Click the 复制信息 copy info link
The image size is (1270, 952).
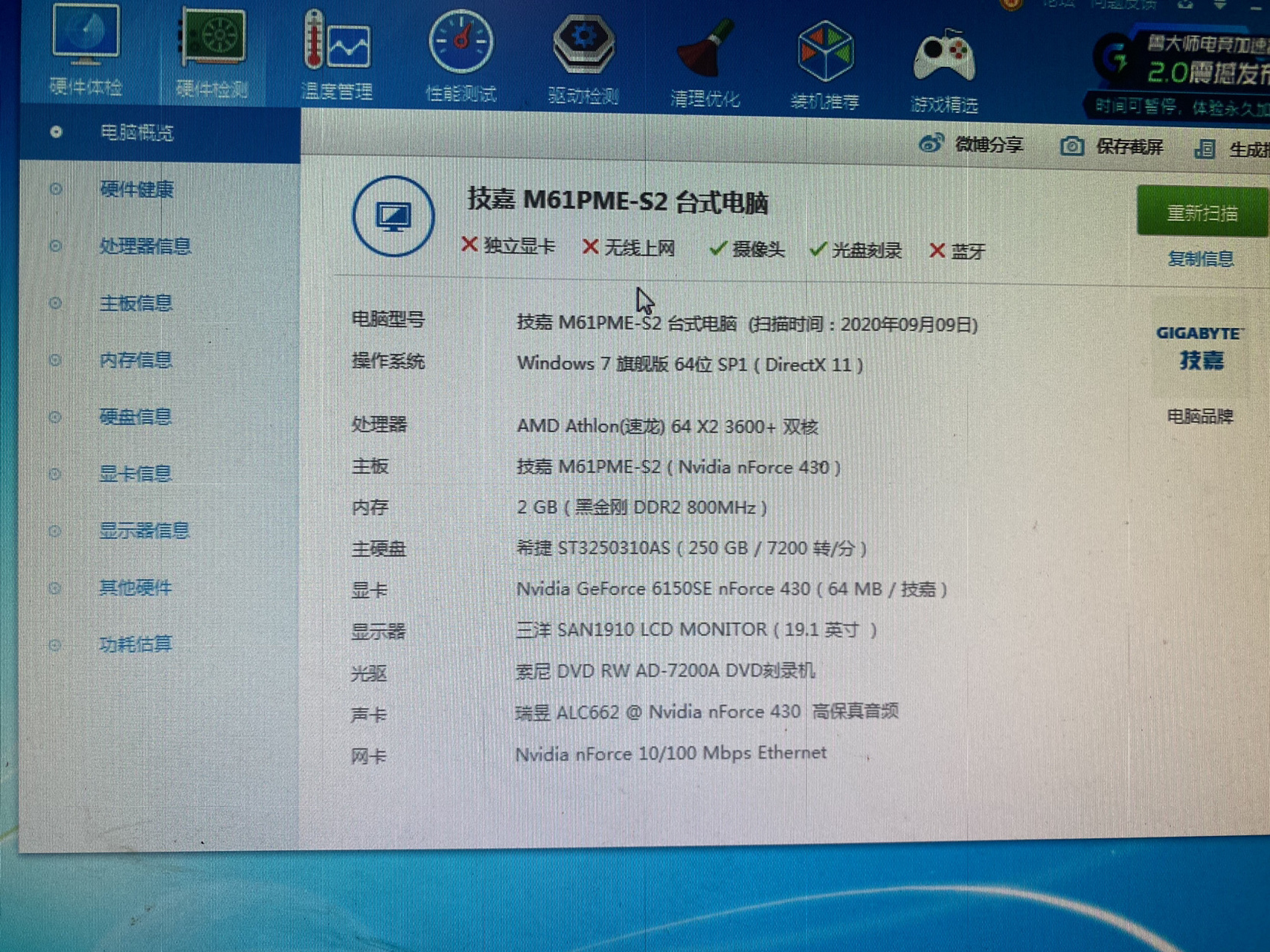(x=1200, y=259)
